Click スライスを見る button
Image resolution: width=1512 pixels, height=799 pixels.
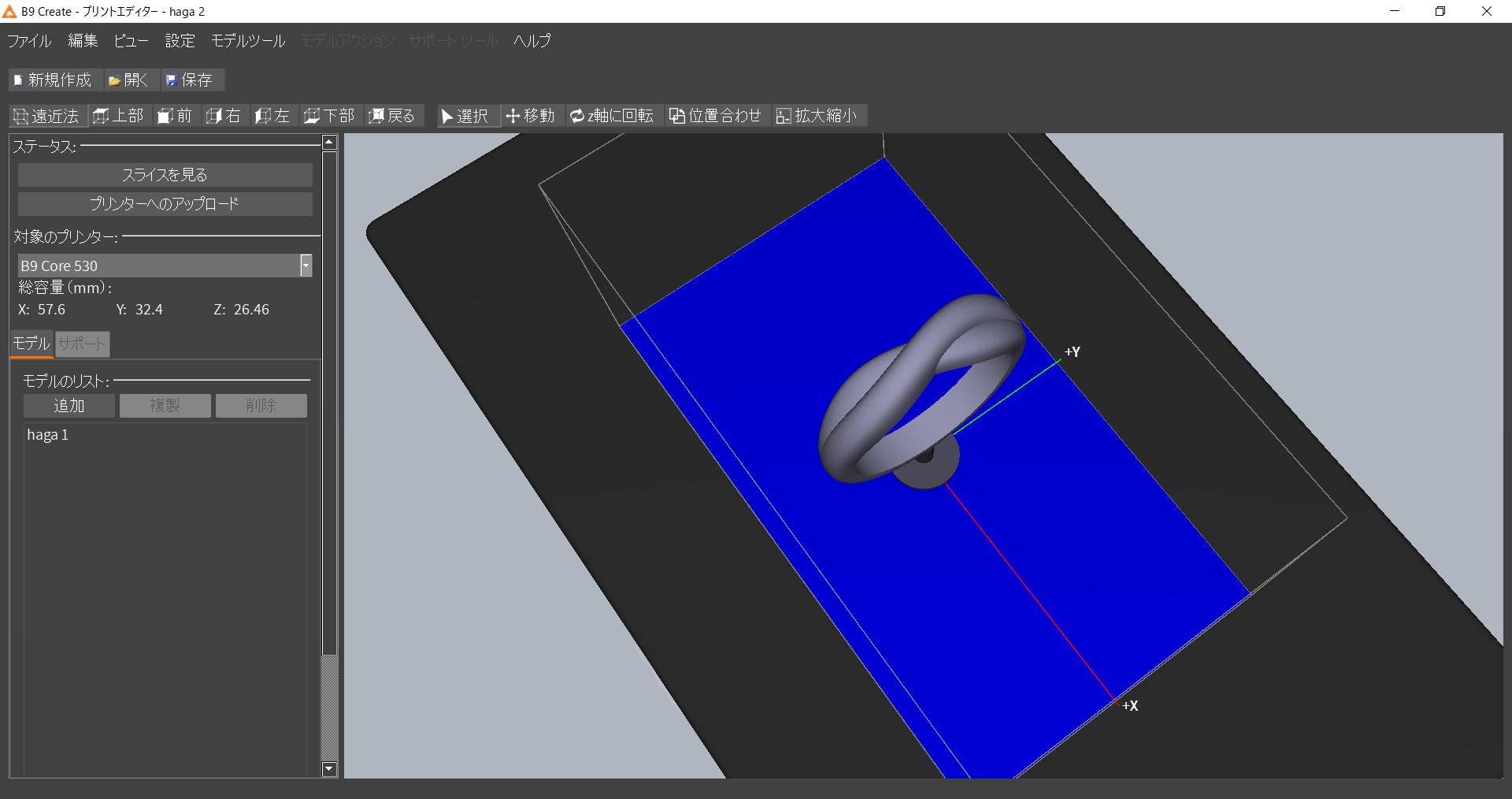(165, 175)
